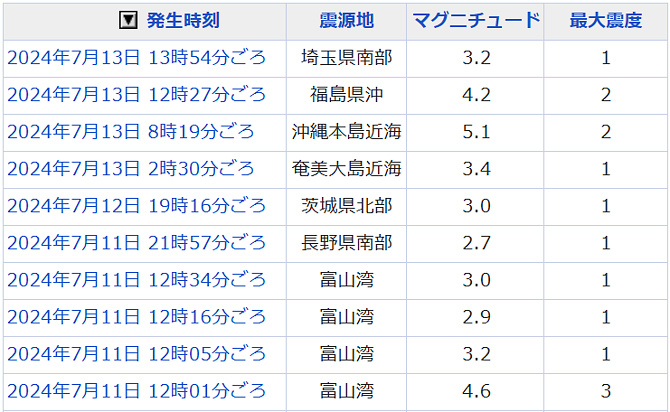
Task: Click max intensity 3 in the 12時01分 row
Action: 605,391
